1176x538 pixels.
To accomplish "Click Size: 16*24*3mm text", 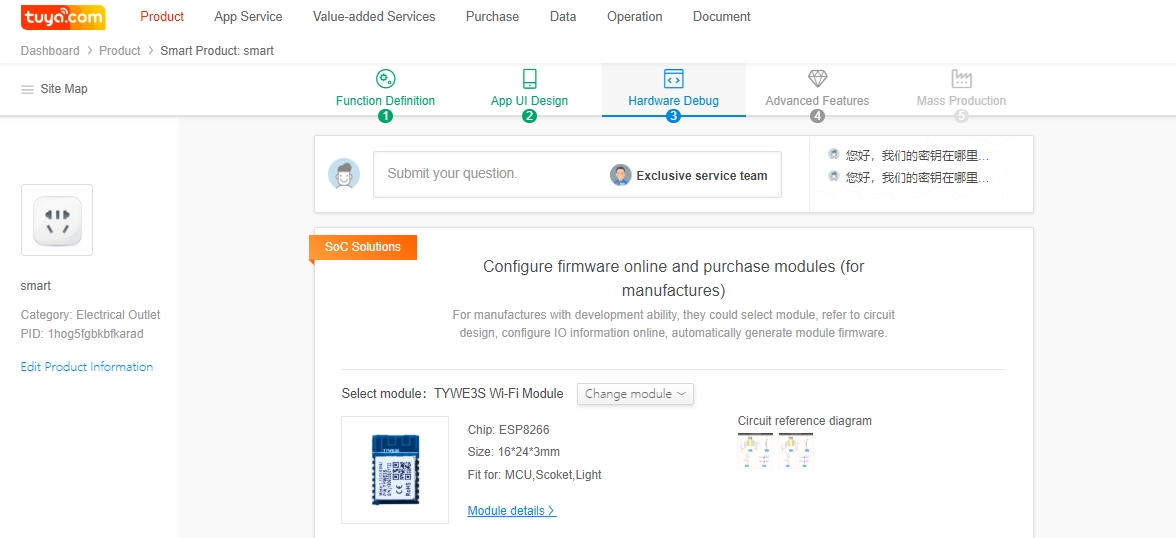I will click(514, 452).
